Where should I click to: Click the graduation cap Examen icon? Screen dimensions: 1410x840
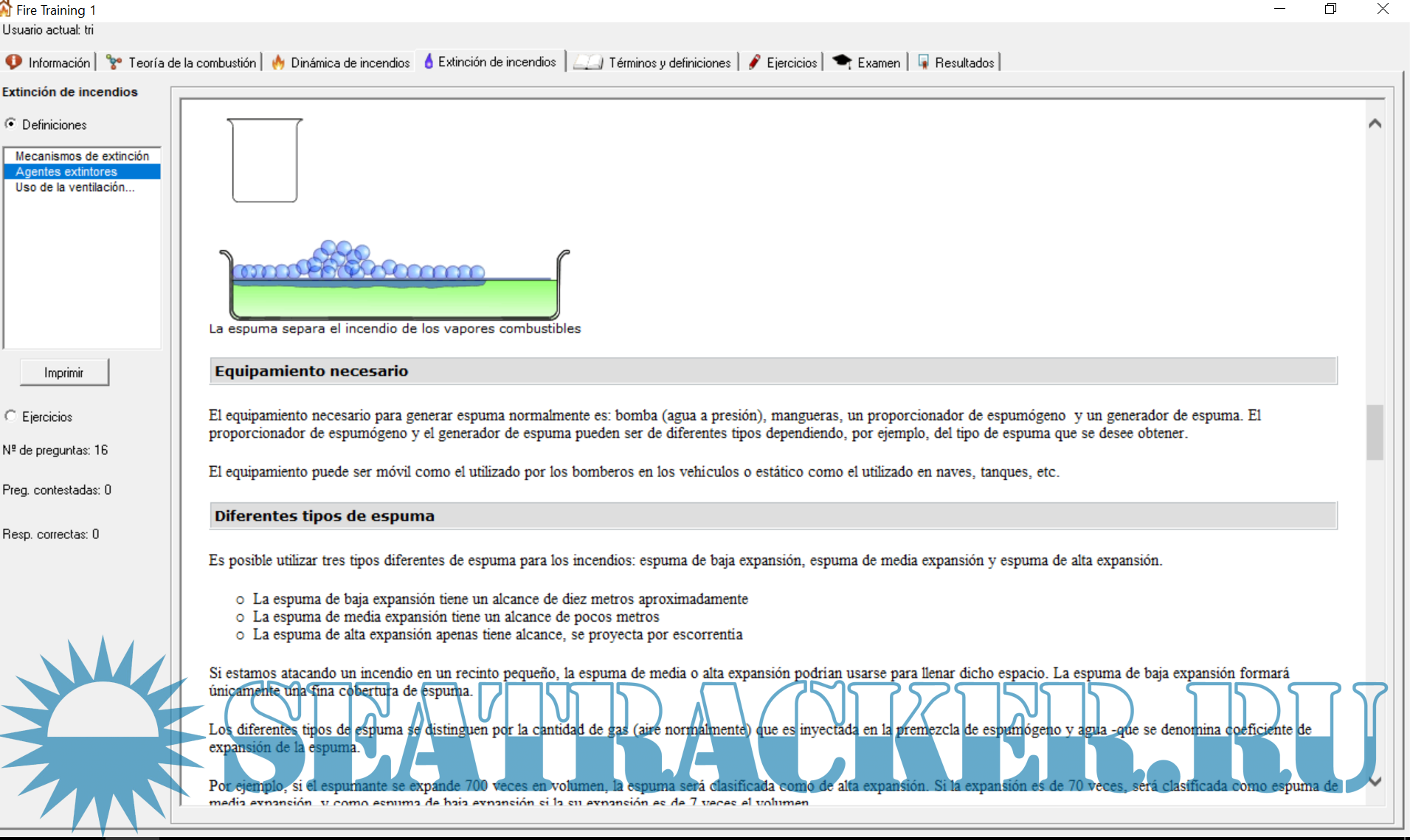pos(842,62)
